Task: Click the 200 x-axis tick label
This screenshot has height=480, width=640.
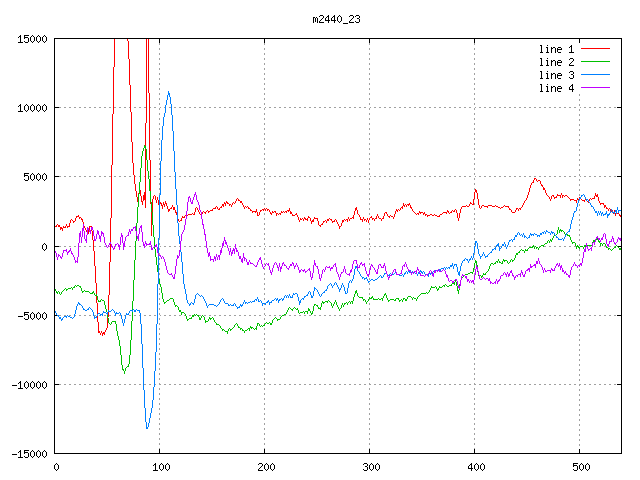Action: [266, 467]
